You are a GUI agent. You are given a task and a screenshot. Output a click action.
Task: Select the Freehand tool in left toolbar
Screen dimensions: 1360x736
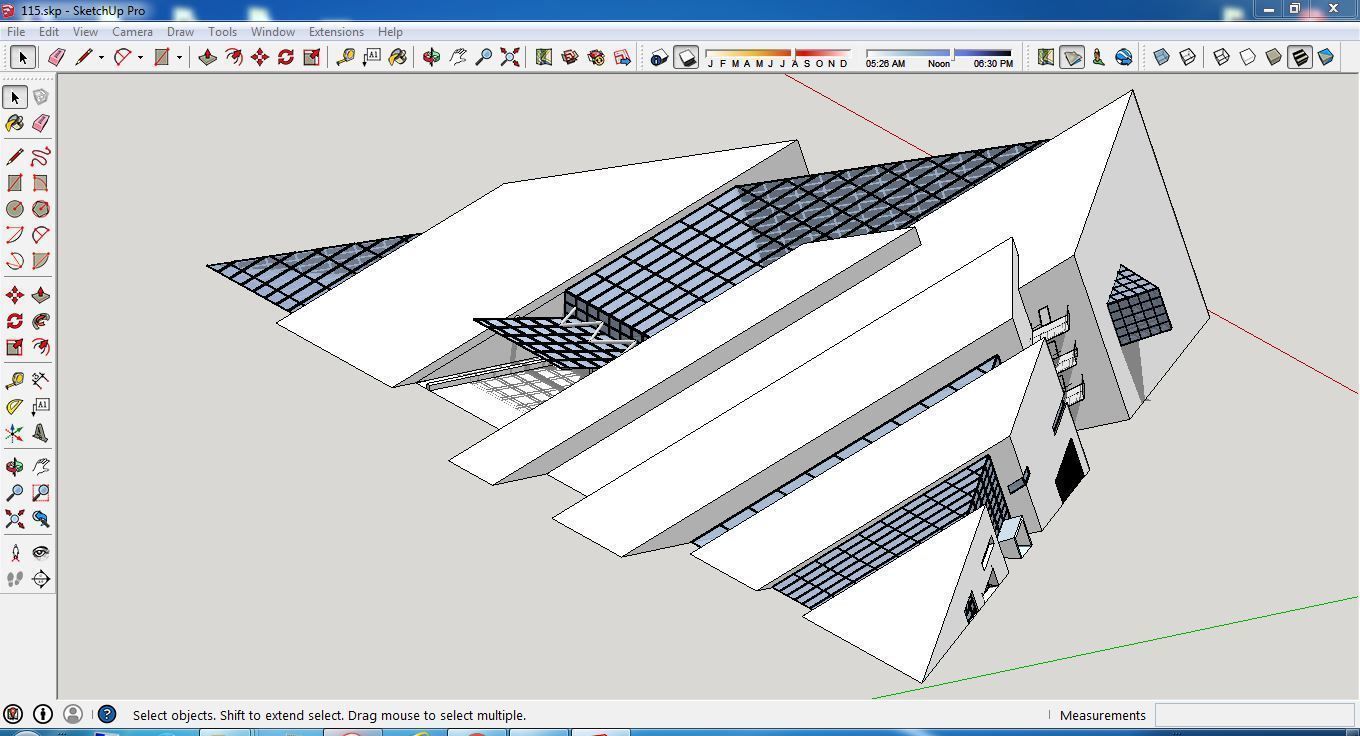click(40, 157)
